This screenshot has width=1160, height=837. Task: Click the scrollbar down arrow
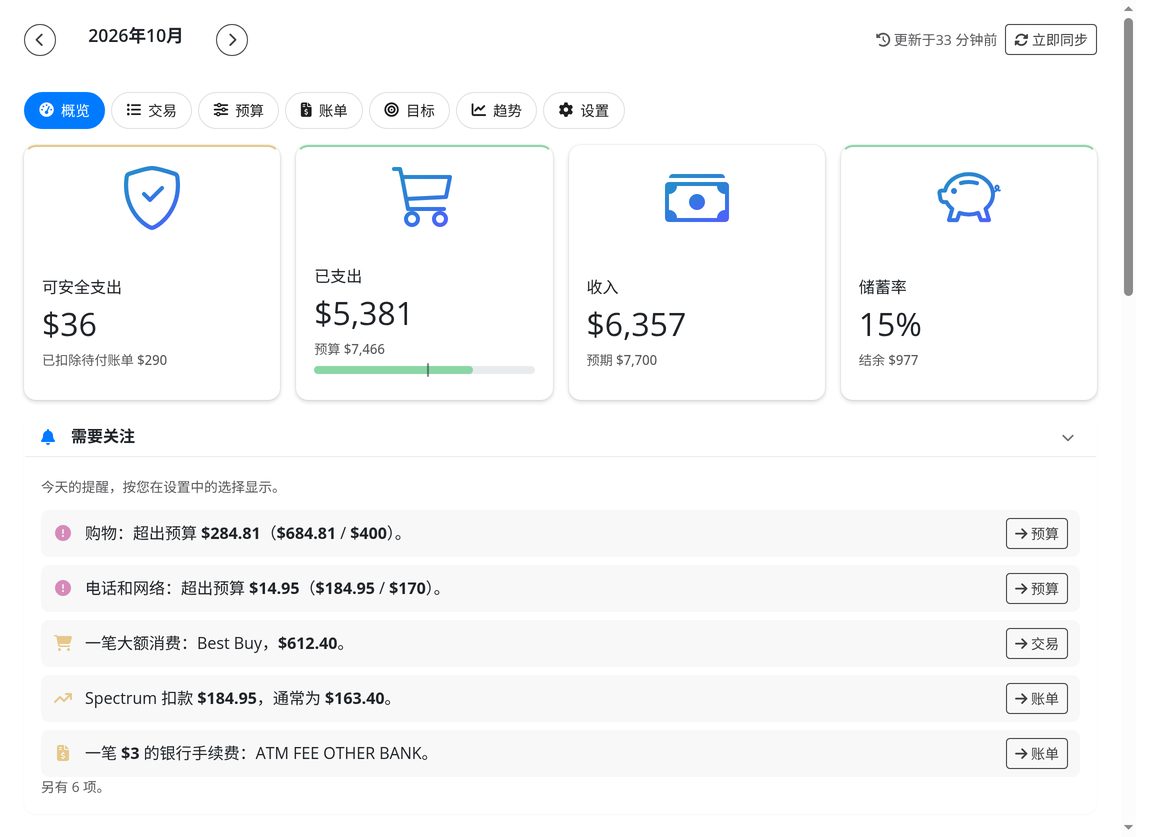[1128, 827]
